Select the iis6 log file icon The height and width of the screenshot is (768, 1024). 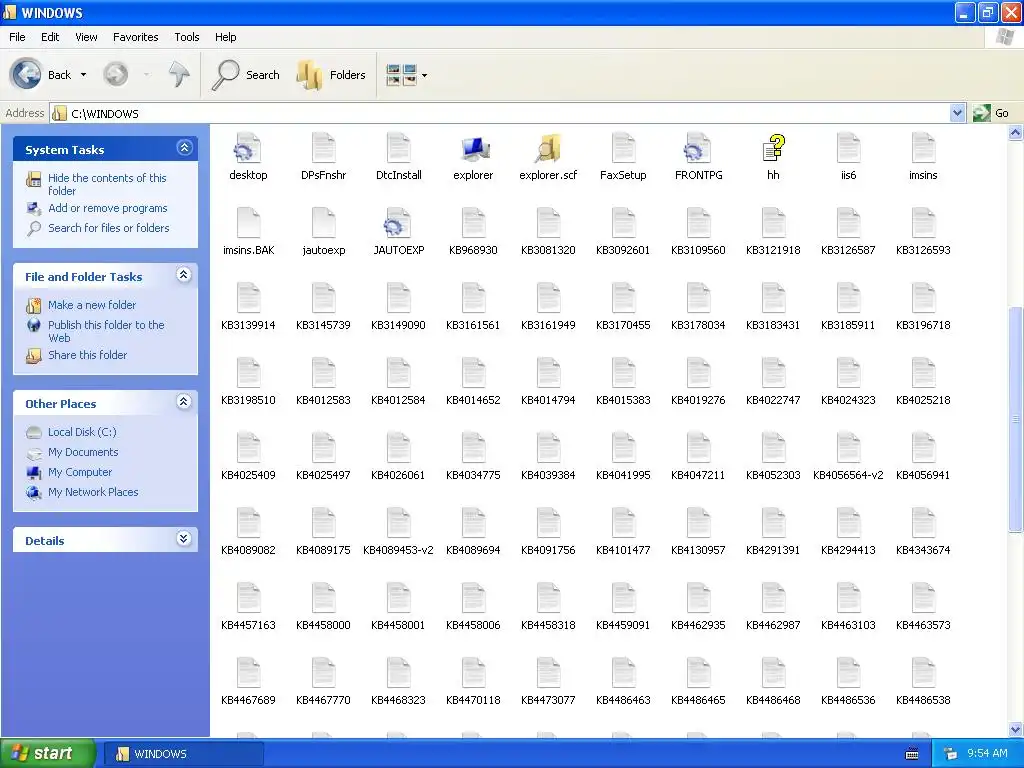pos(848,148)
